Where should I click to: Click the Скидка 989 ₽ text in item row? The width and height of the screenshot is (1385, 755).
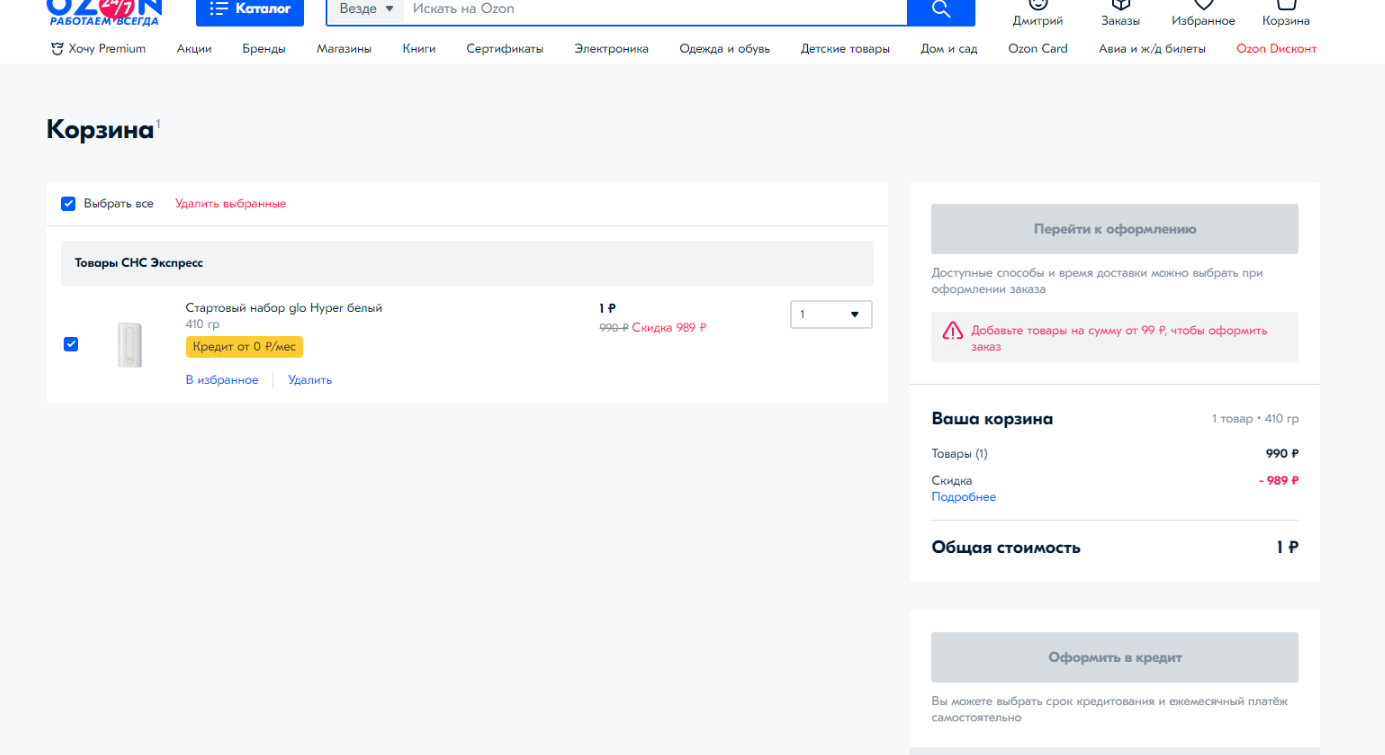pyautogui.click(x=669, y=328)
